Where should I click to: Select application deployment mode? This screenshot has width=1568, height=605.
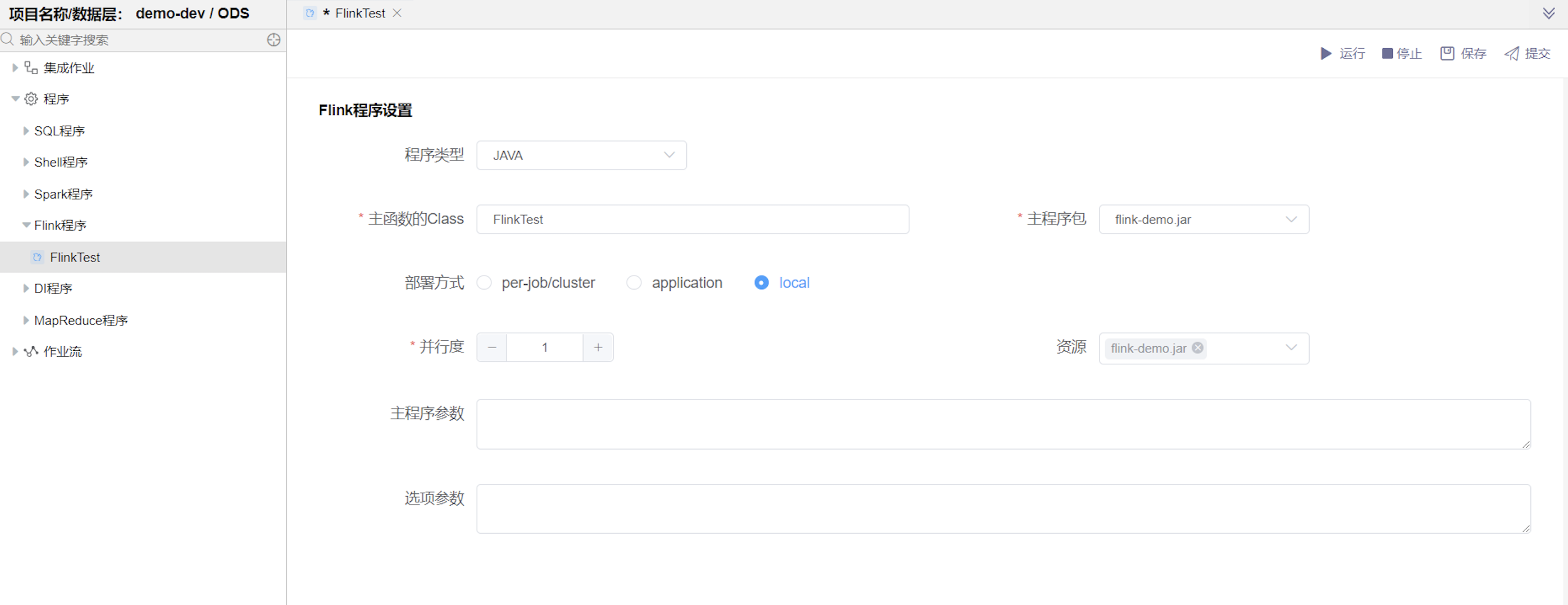(633, 283)
